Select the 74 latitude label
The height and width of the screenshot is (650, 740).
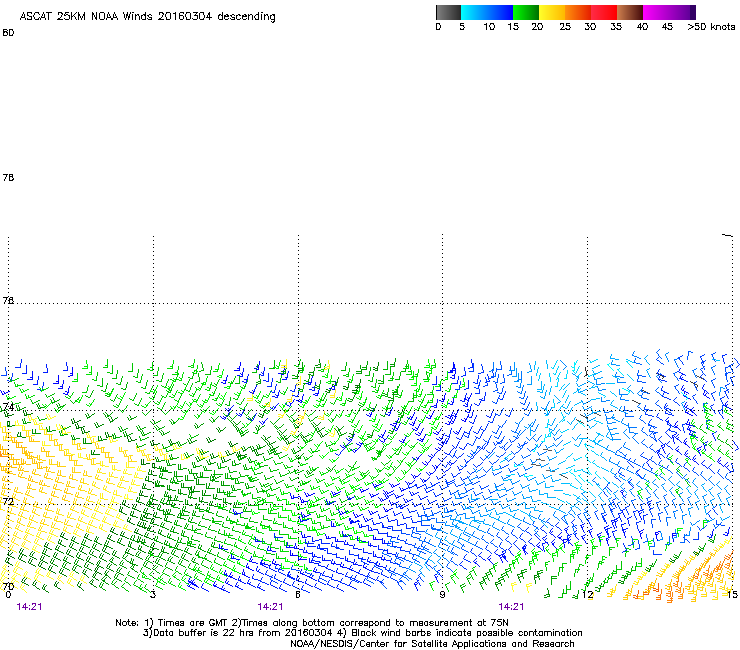tap(8, 406)
